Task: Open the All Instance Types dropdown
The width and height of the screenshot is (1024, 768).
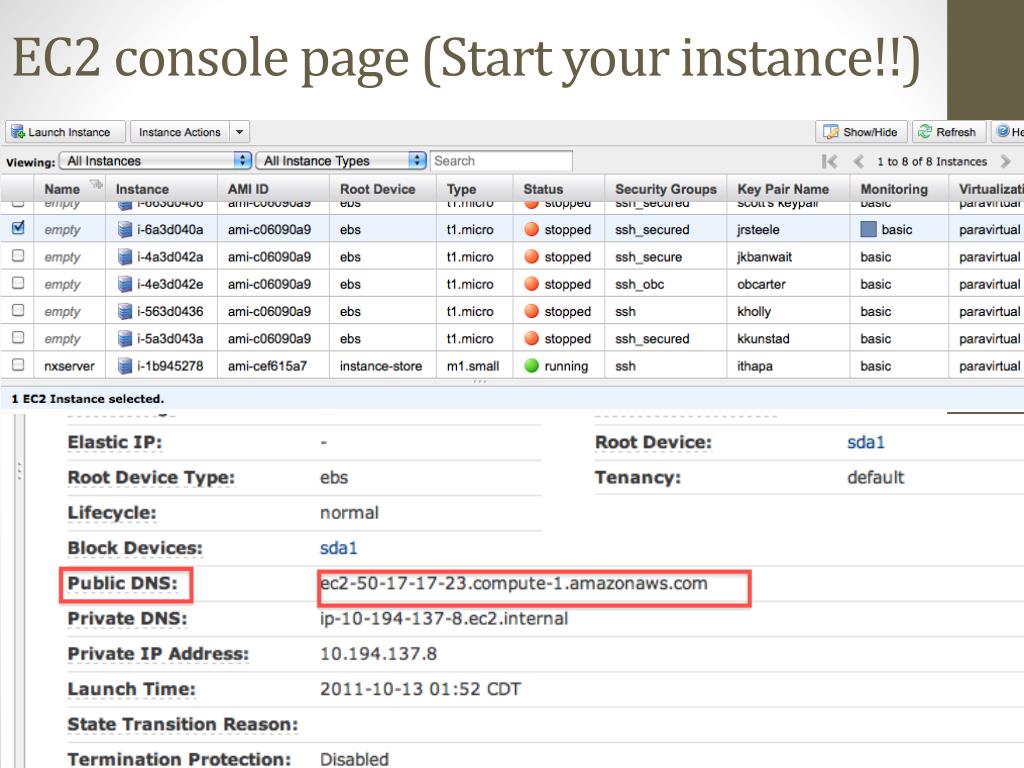Action: pos(341,161)
